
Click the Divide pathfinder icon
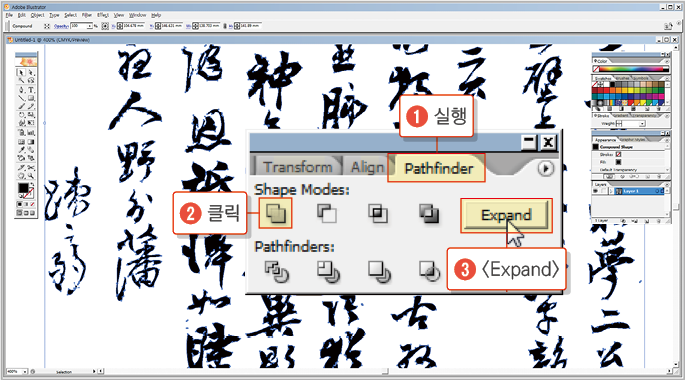tap(277, 271)
